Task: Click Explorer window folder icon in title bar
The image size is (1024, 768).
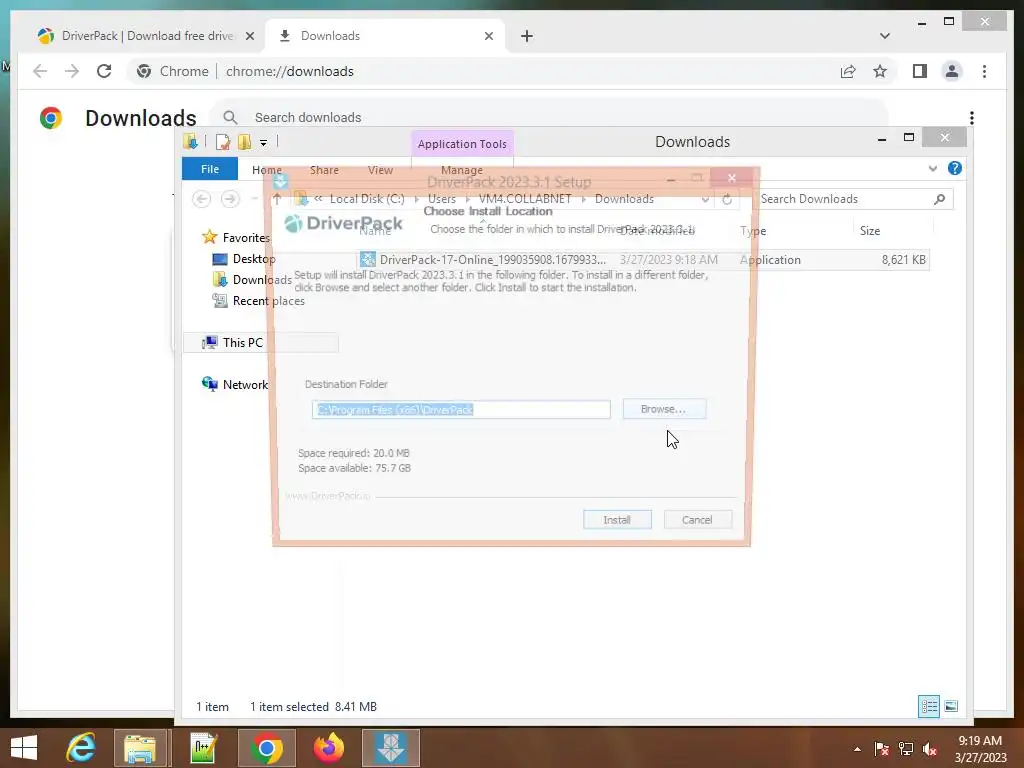Action: (190, 141)
